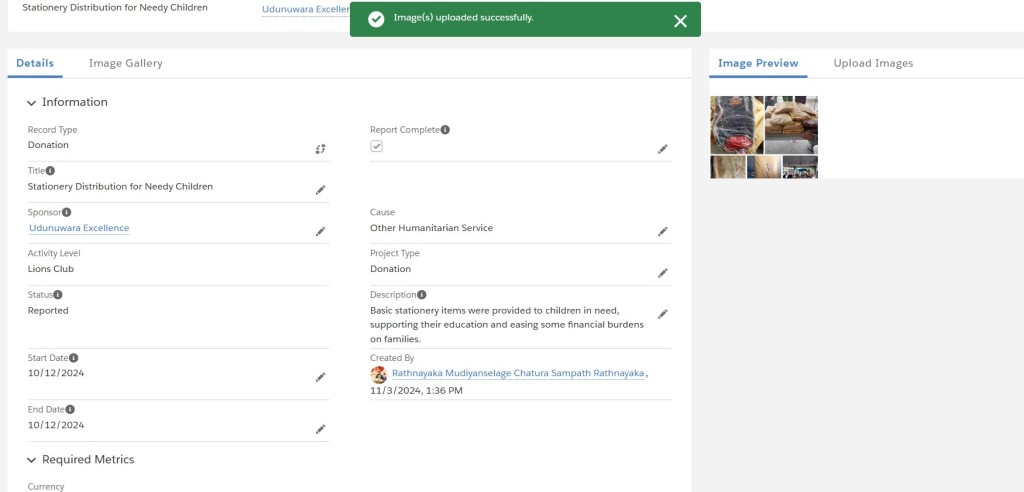
Task: Edit the Project Type pencil icon
Action: 662,273
